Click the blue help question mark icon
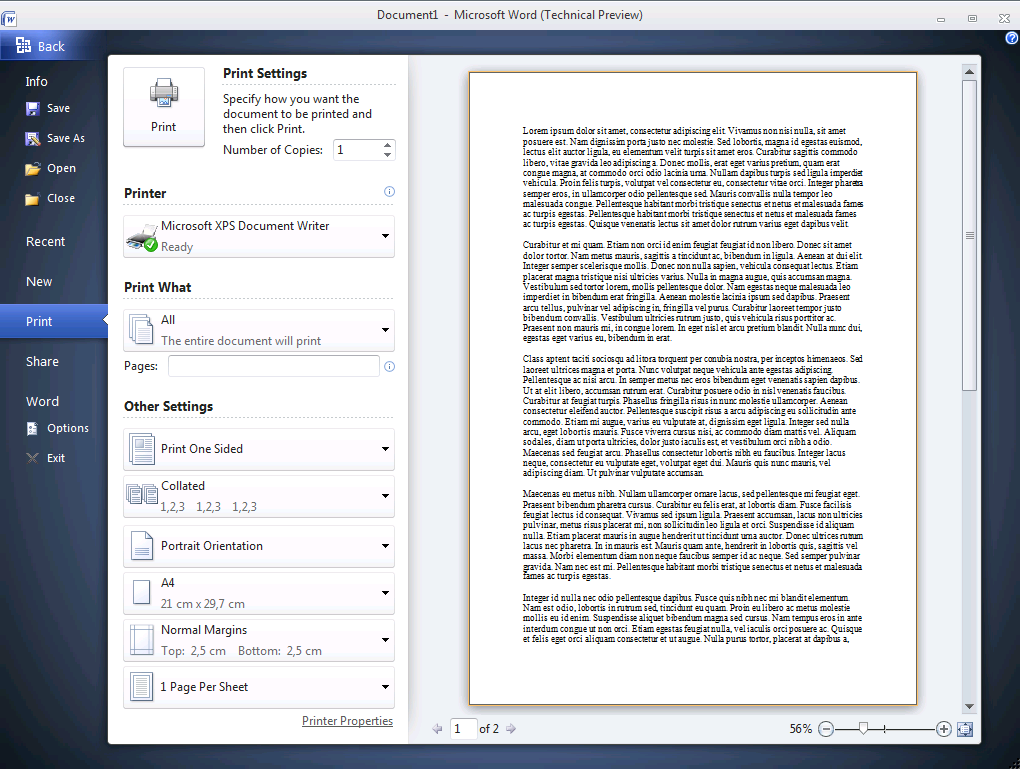 (1012, 38)
